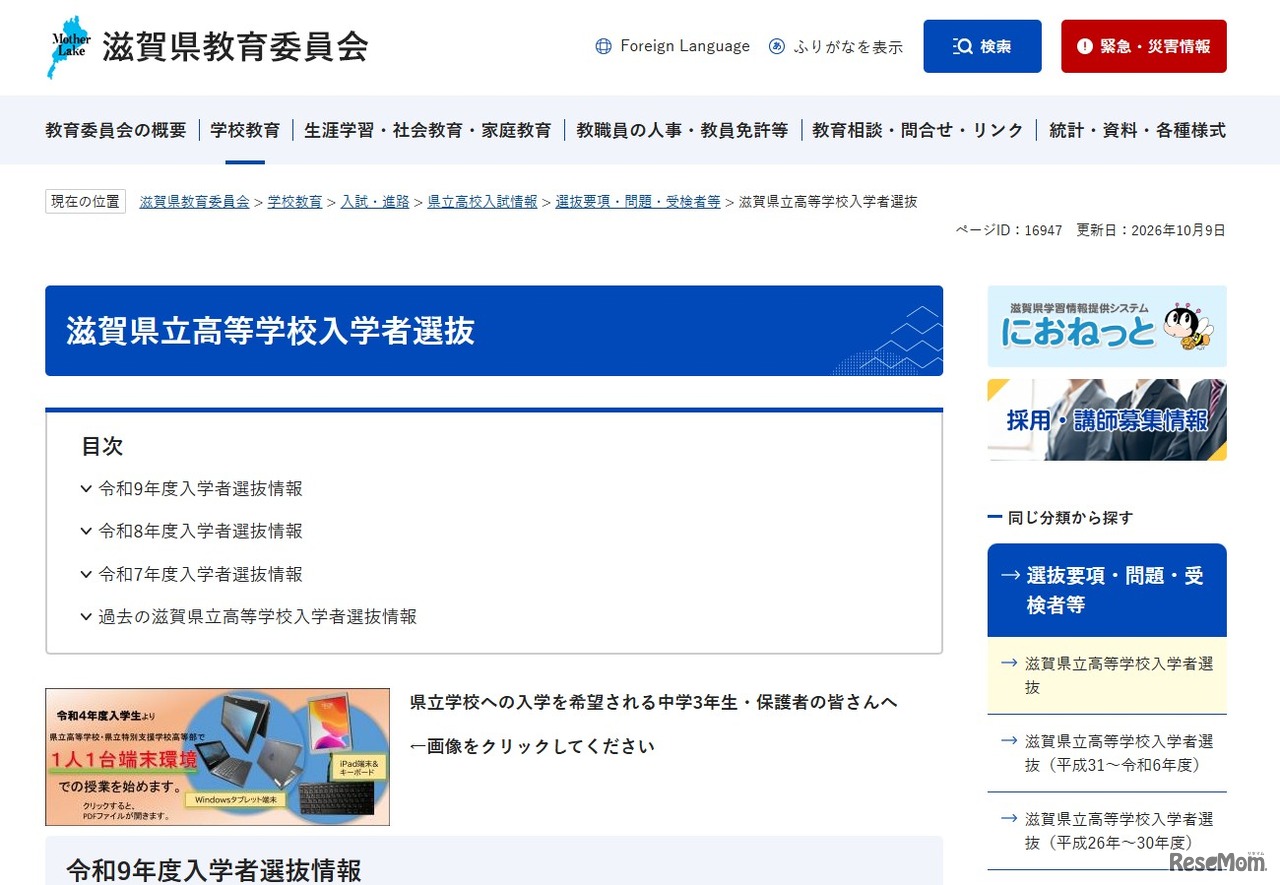Click text 県立学校への入学を希望される中学3年生・保護者の皆さんへ

pyautogui.click(x=653, y=702)
